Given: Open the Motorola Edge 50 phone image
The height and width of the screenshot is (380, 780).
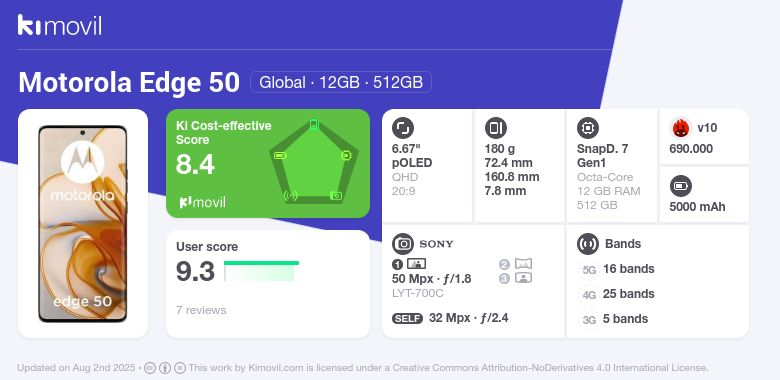Looking at the screenshot, I should [x=83, y=224].
